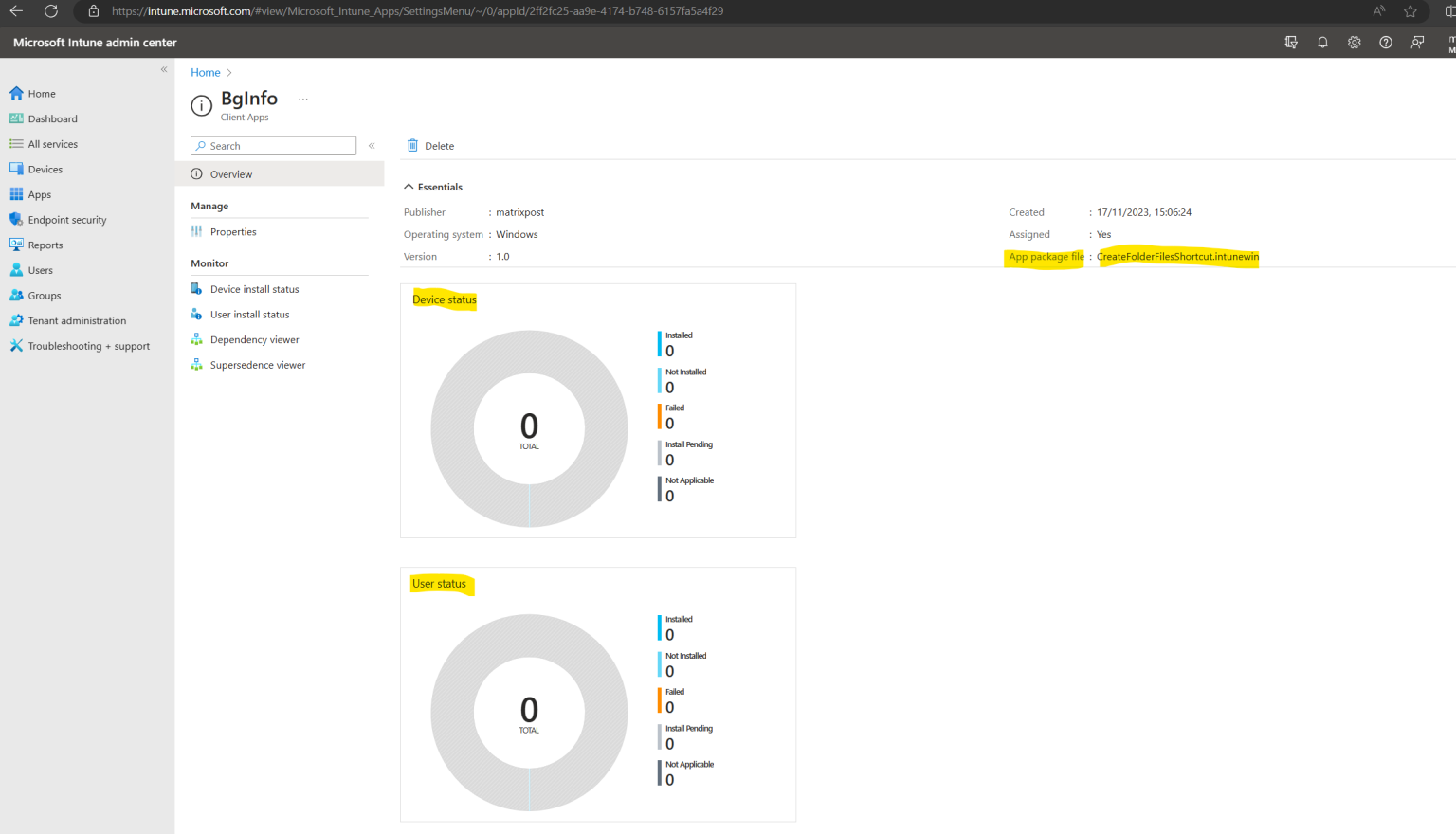Open Intune notifications bell
The height and width of the screenshot is (834, 1456).
pos(1322,42)
